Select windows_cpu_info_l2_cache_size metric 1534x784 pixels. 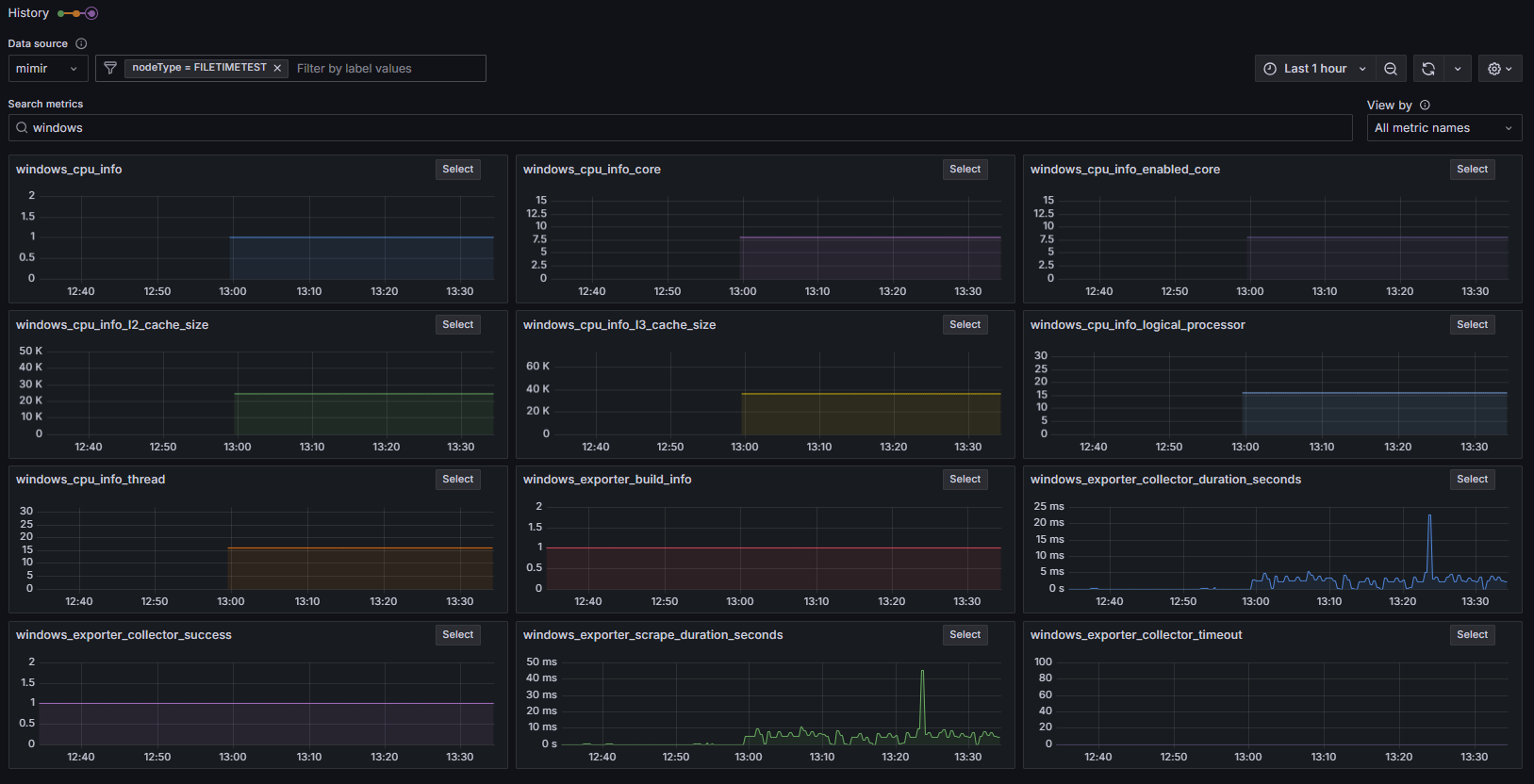pyautogui.click(x=458, y=325)
